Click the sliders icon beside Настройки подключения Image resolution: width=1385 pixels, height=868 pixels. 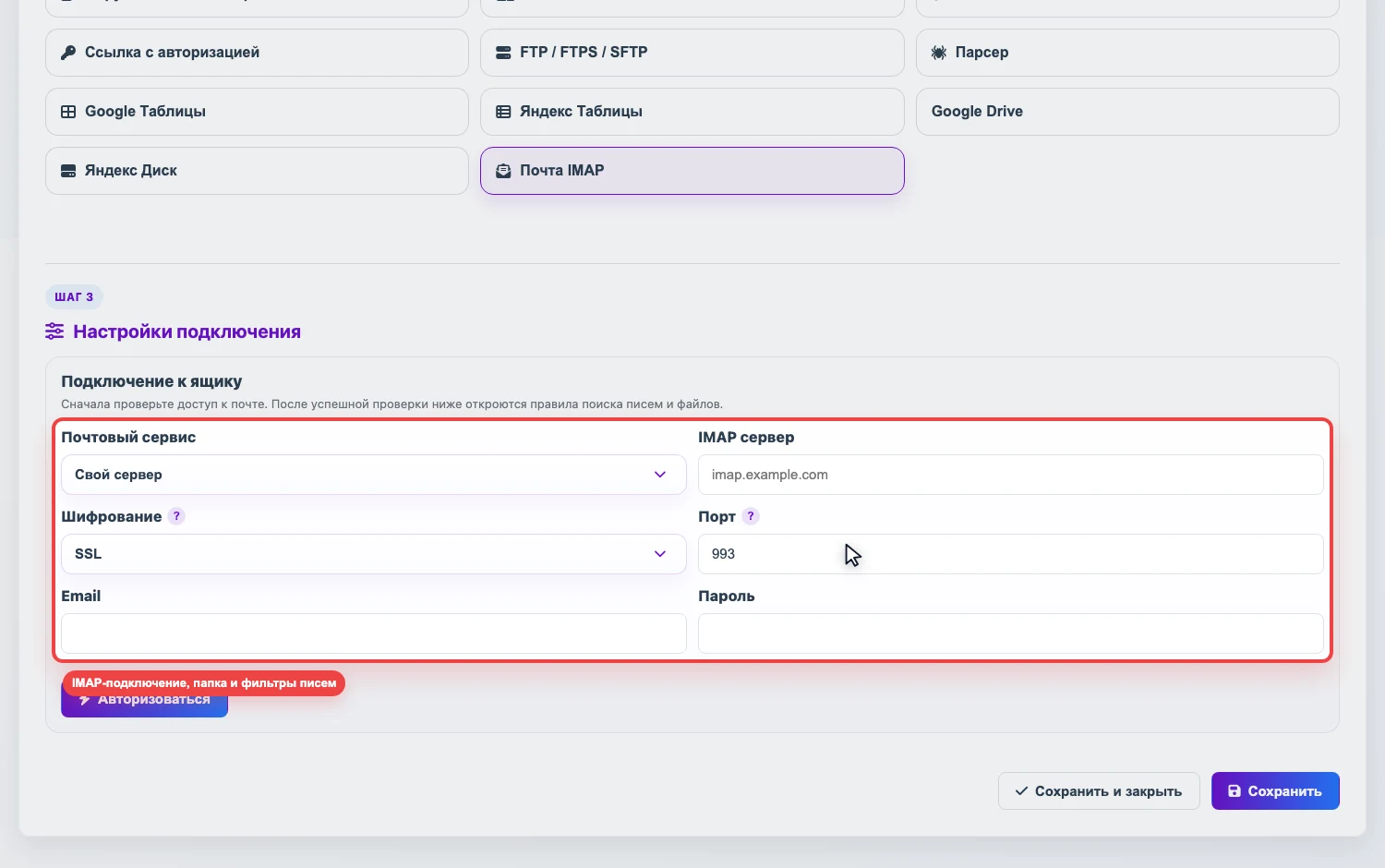[x=54, y=332]
